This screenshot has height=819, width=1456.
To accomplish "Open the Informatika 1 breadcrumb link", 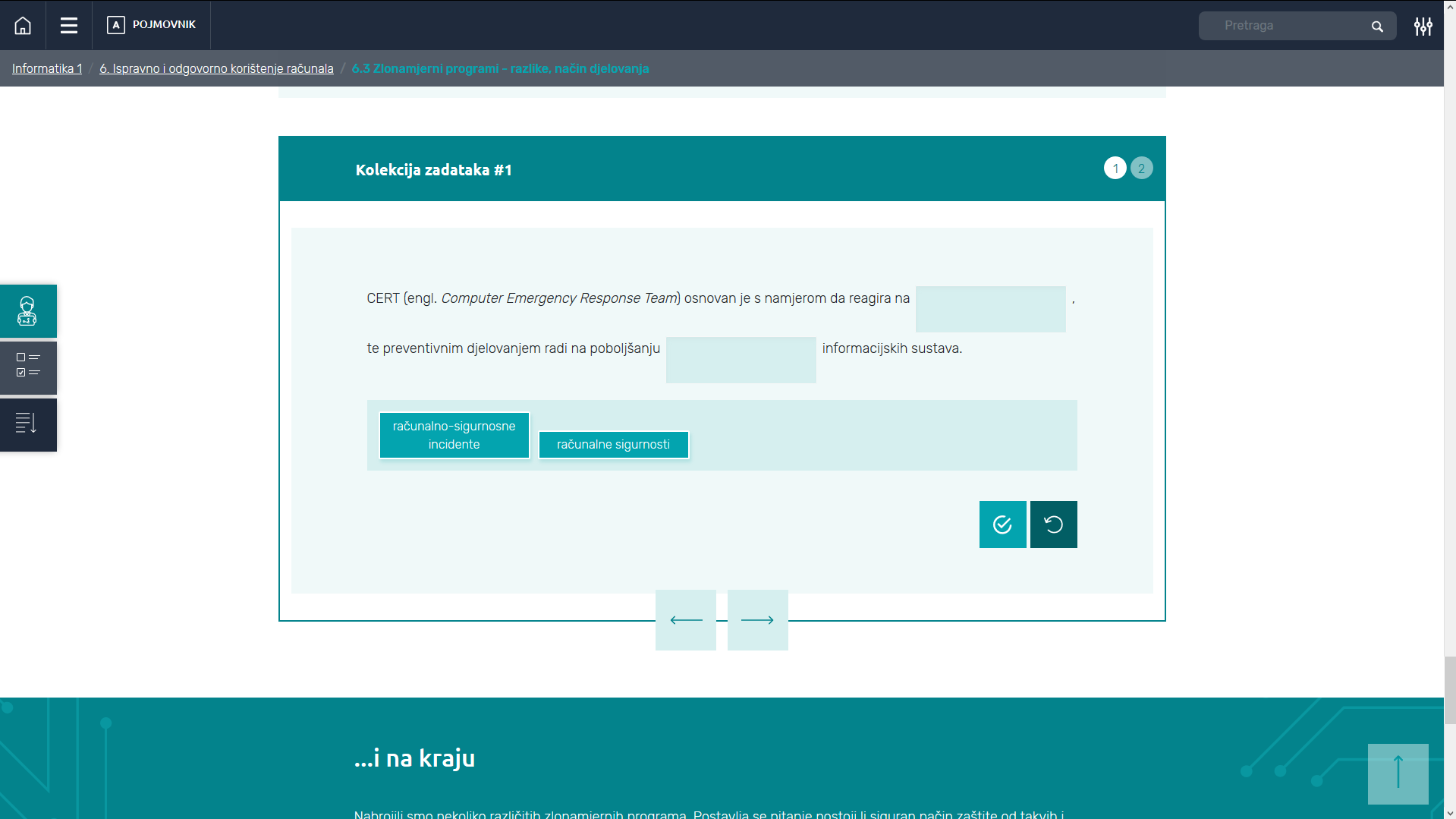I will point(47,69).
